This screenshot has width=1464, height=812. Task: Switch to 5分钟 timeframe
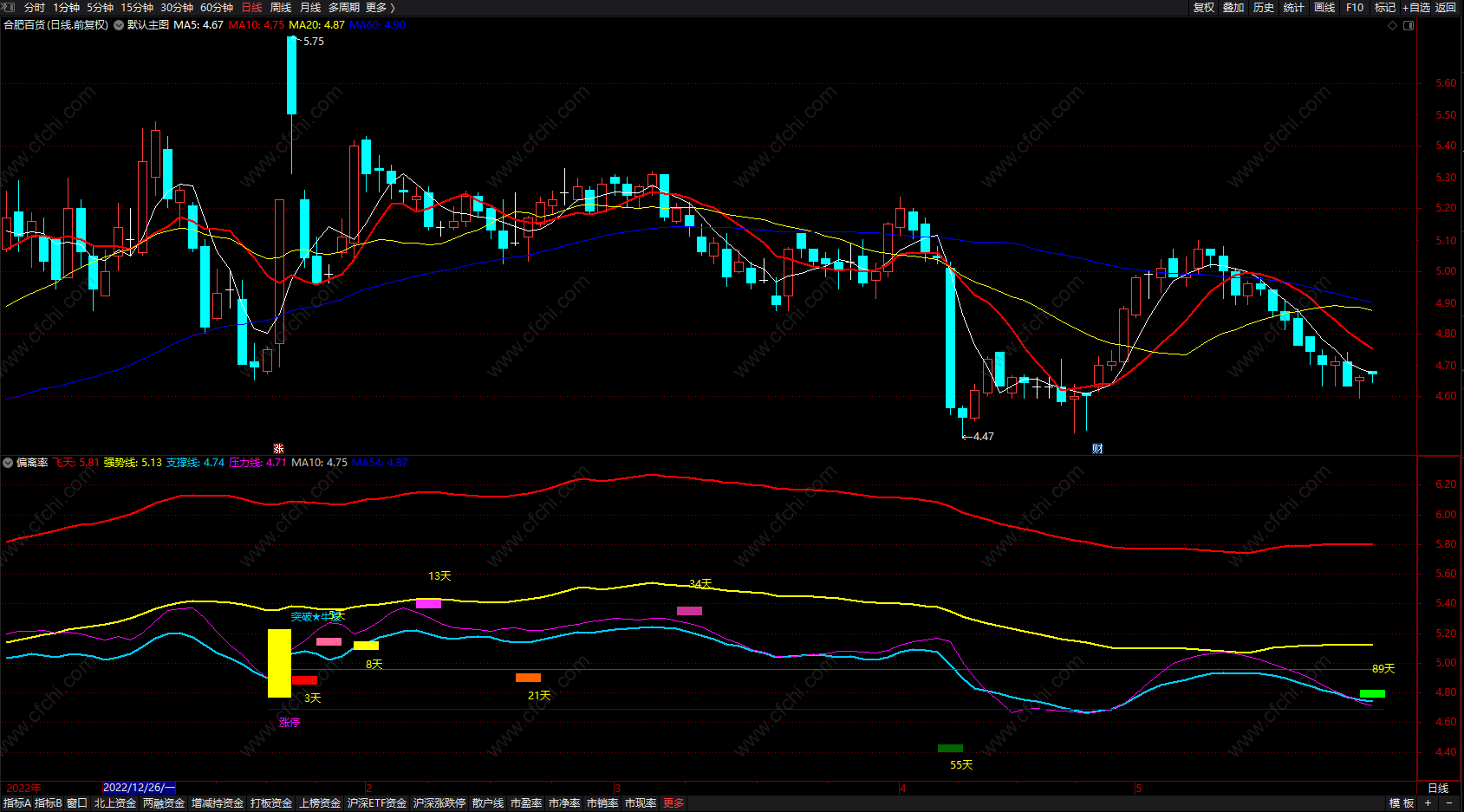(100, 7)
